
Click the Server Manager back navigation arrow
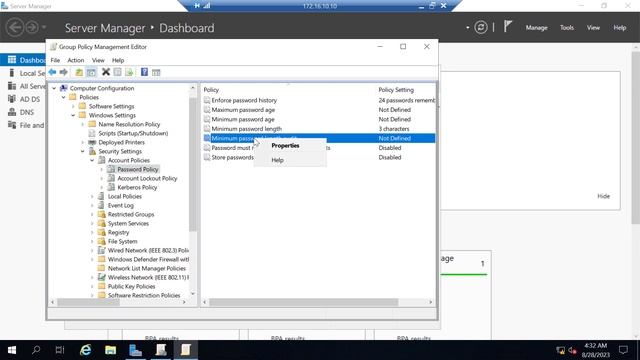click(15, 27)
